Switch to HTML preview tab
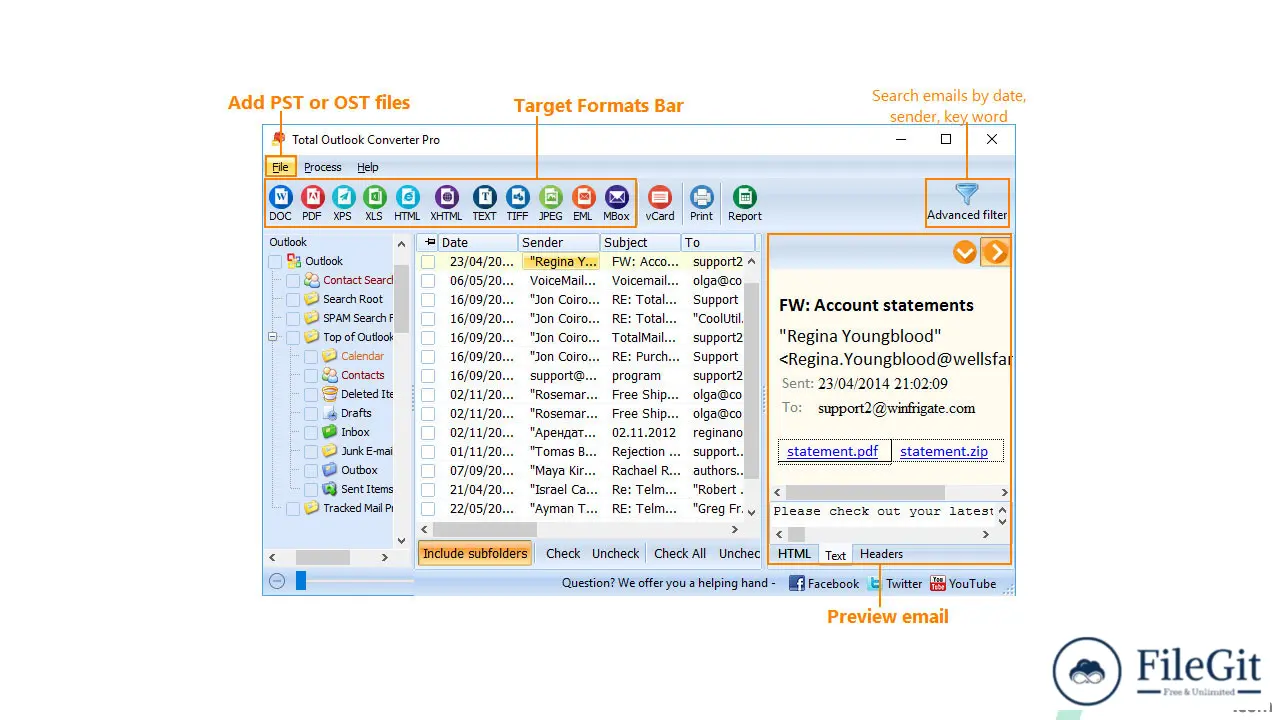This screenshot has height=720, width=1280. [795, 554]
